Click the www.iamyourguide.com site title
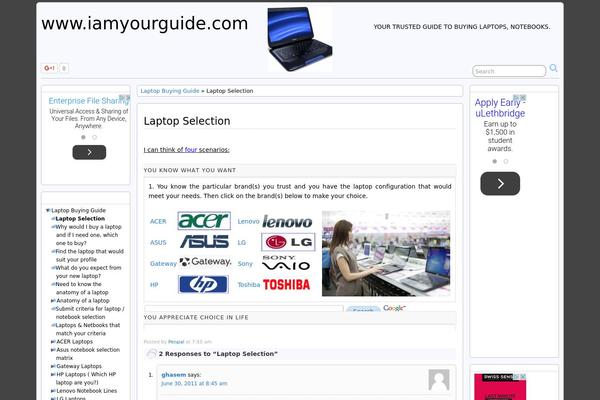This screenshot has width=600, height=400. pyautogui.click(x=145, y=24)
